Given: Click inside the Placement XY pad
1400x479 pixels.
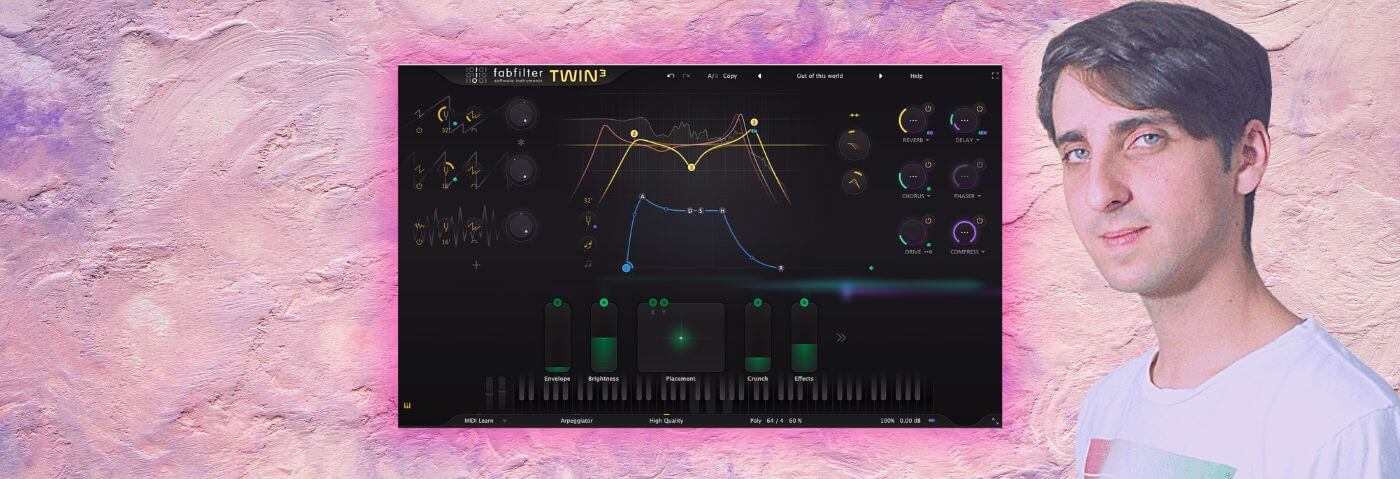Looking at the screenshot, I should click(x=681, y=338).
